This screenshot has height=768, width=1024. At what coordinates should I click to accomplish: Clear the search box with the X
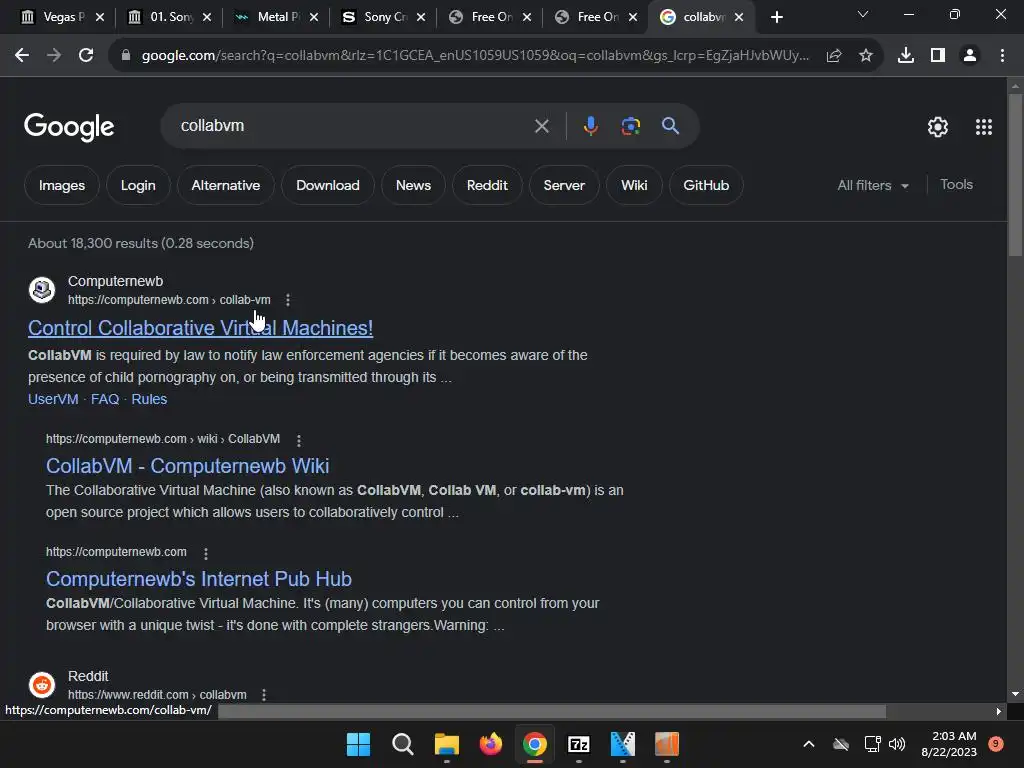coord(541,126)
